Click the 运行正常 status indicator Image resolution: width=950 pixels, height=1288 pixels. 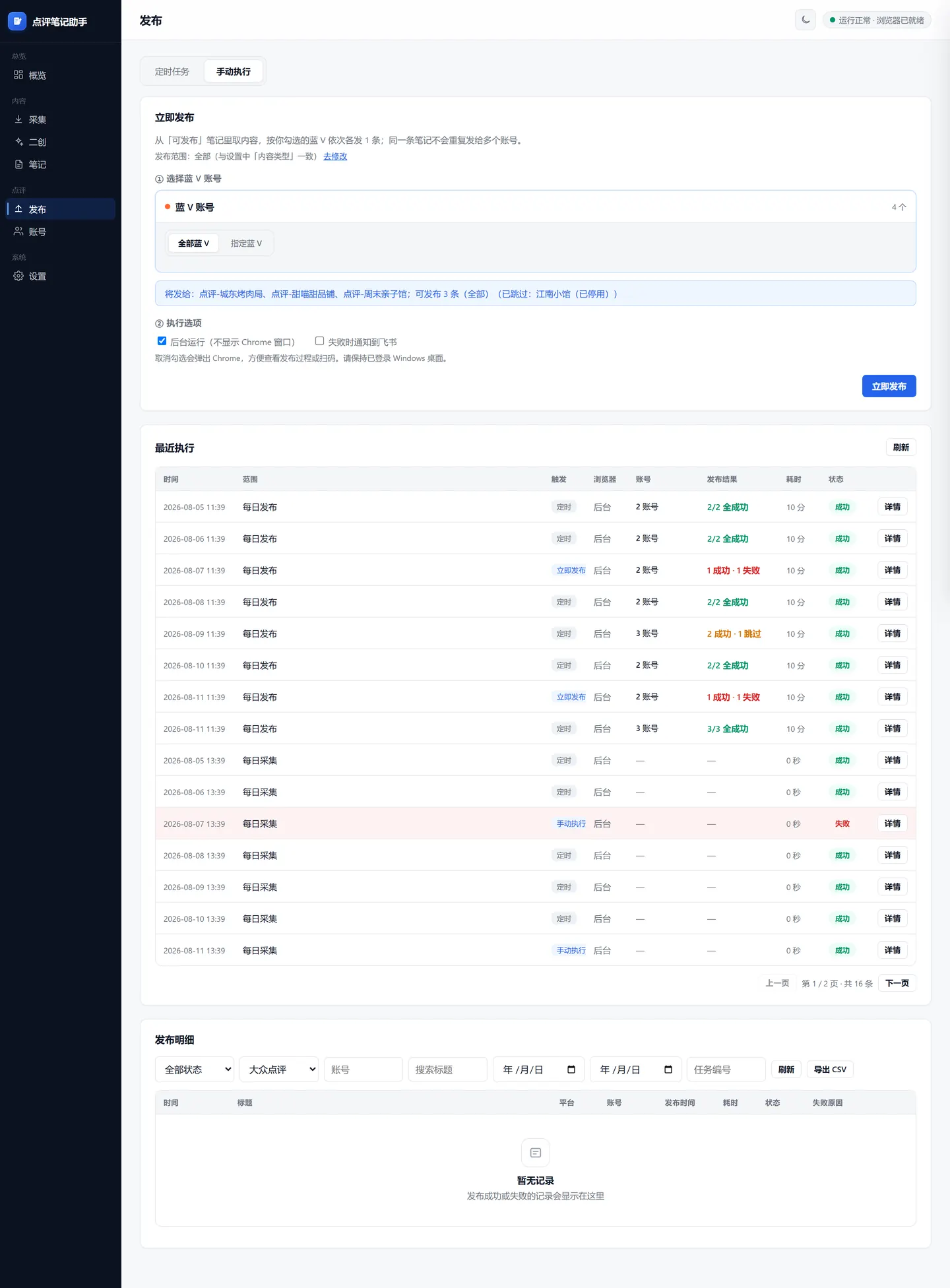click(877, 20)
